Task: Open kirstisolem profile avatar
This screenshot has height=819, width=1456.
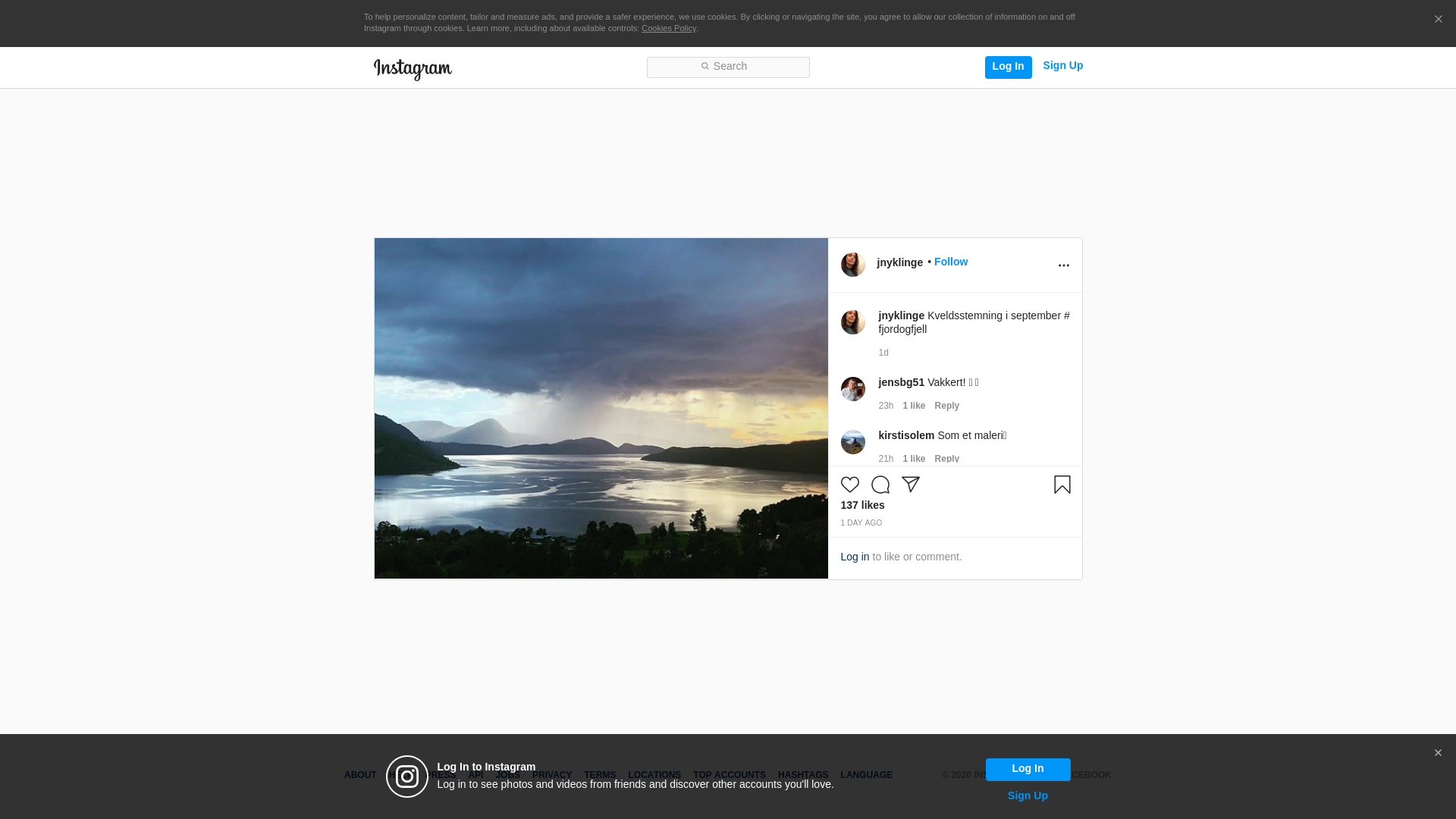Action: 852,442
